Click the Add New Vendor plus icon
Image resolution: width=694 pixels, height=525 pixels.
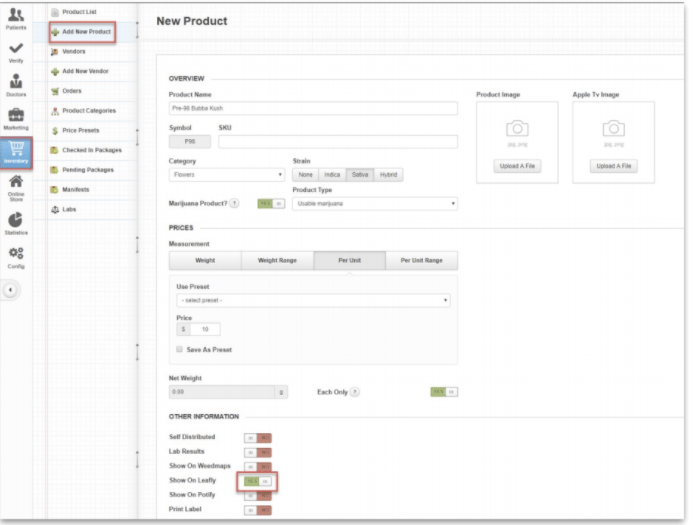[x=55, y=71]
